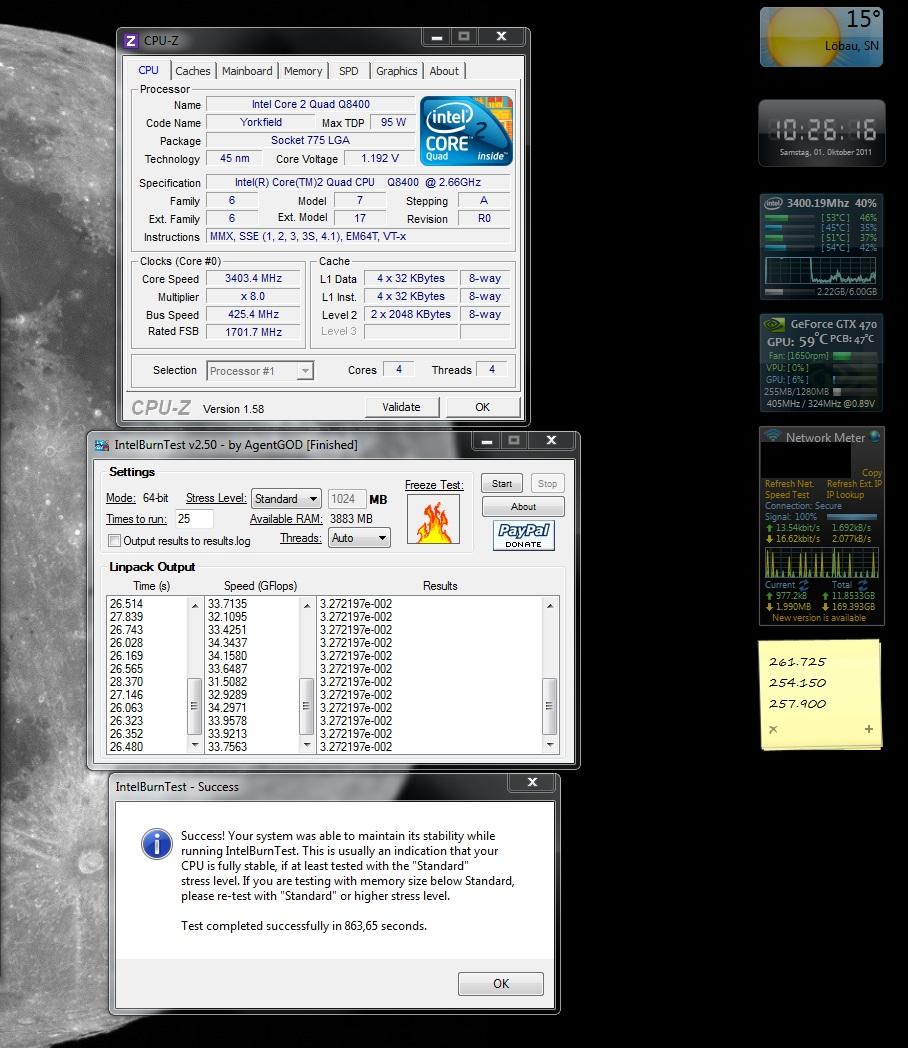Add a new sticky note with the plus icon
The width and height of the screenshot is (908, 1048).
coord(869,729)
